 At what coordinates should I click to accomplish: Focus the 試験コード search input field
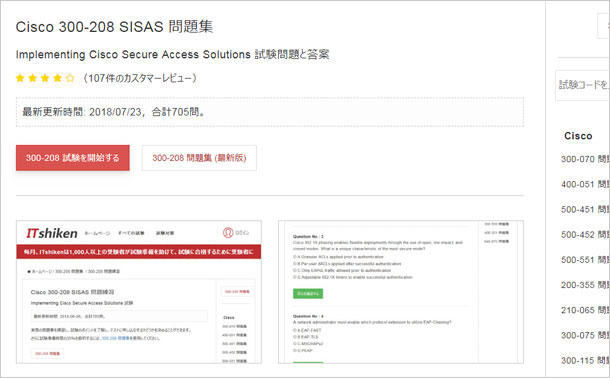[582, 85]
